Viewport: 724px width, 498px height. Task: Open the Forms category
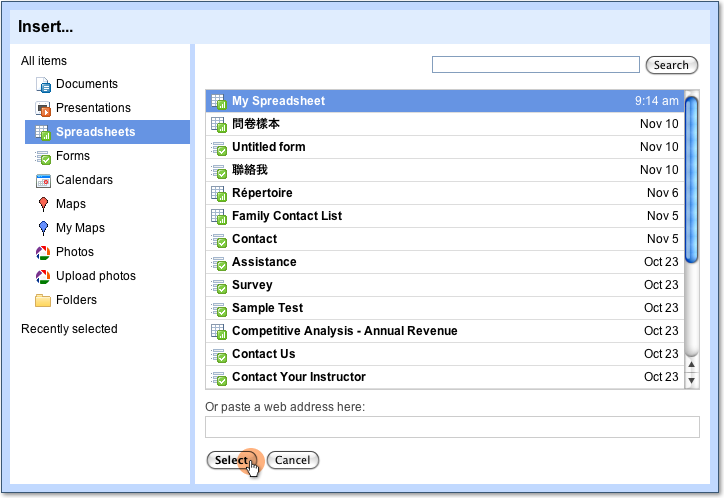pos(73,156)
